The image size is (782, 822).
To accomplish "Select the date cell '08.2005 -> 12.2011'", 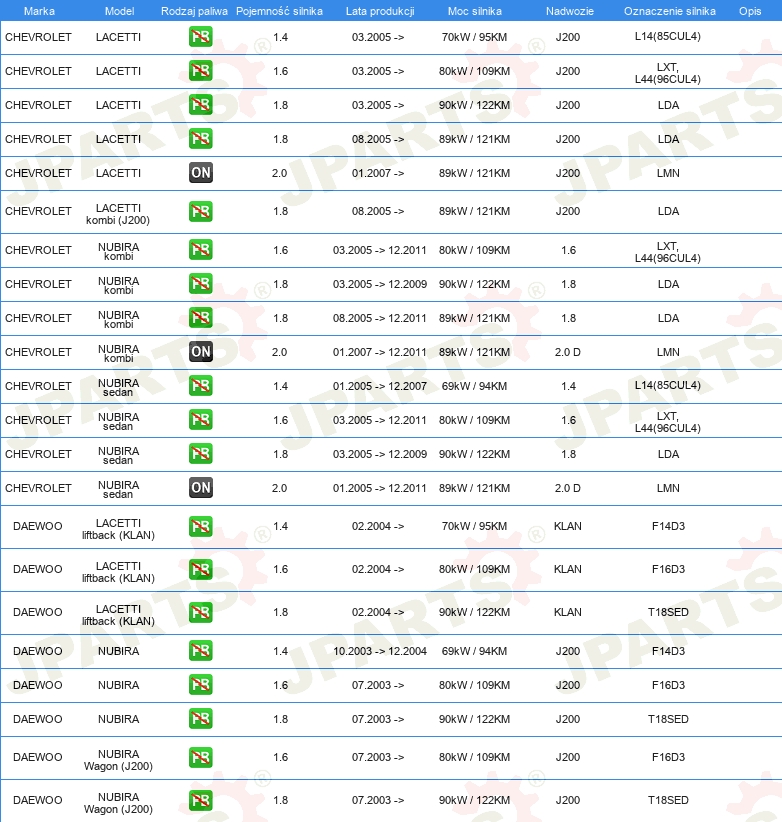I will (x=380, y=318).
